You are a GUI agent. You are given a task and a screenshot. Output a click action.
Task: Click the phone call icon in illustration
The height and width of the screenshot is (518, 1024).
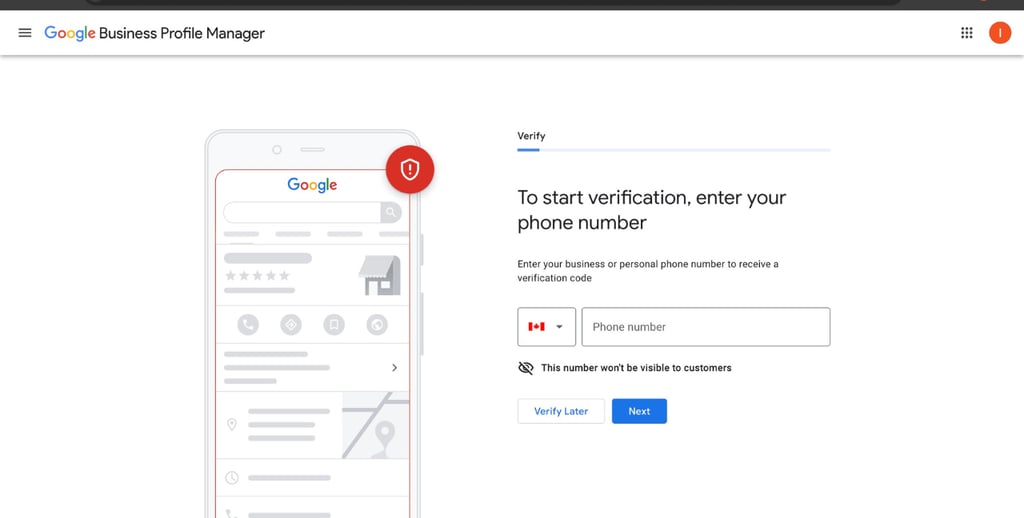(x=248, y=325)
